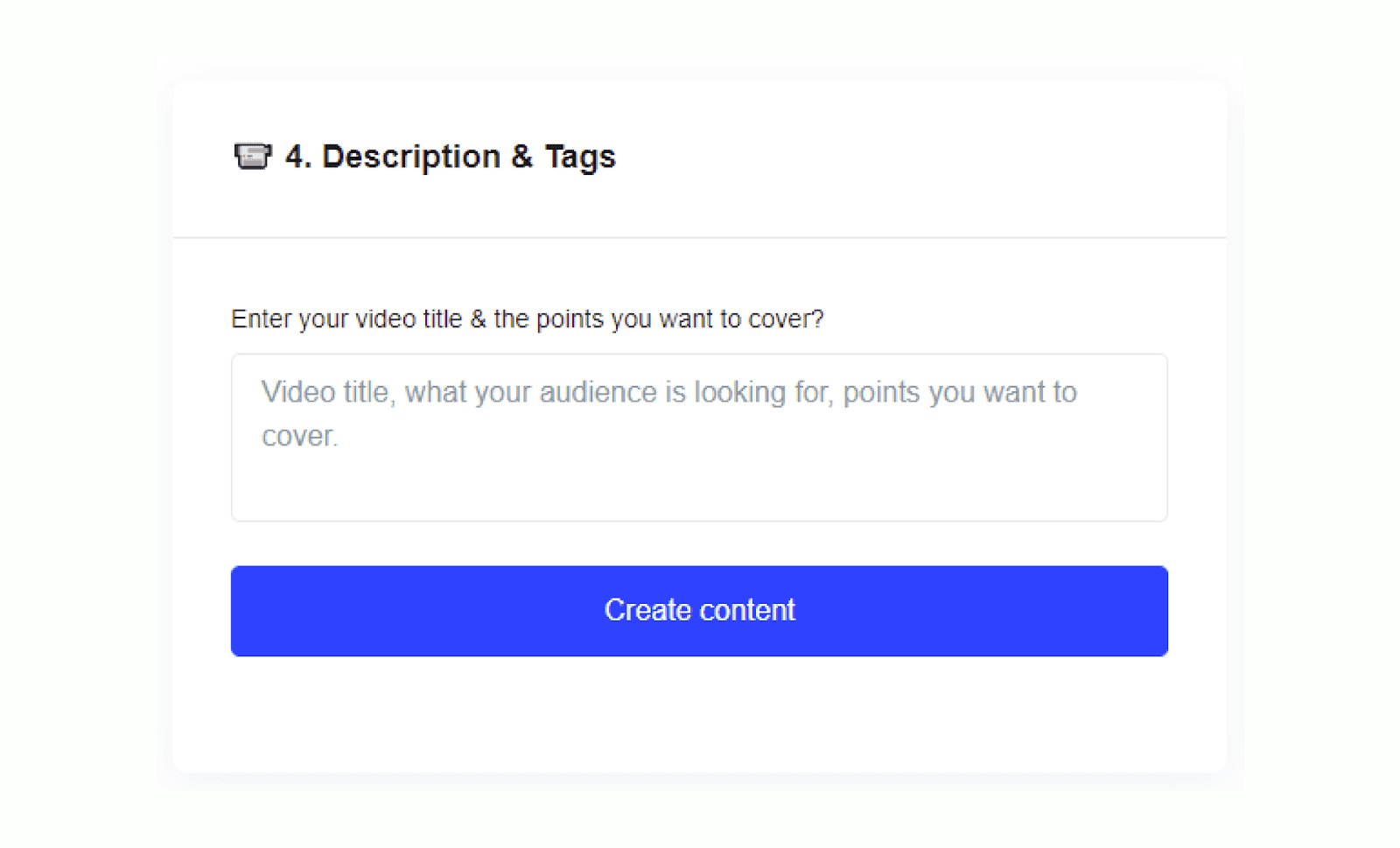Click the horizontal divider below the heading
The height and width of the screenshot is (848, 1400).
(699, 237)
